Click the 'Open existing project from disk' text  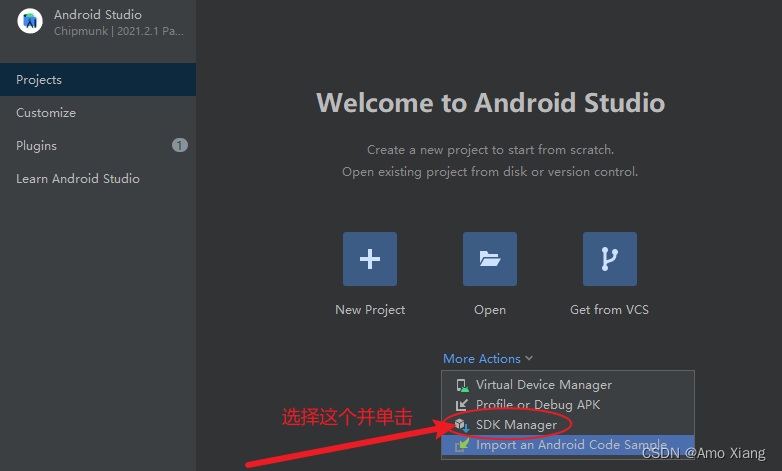point(490,172)
